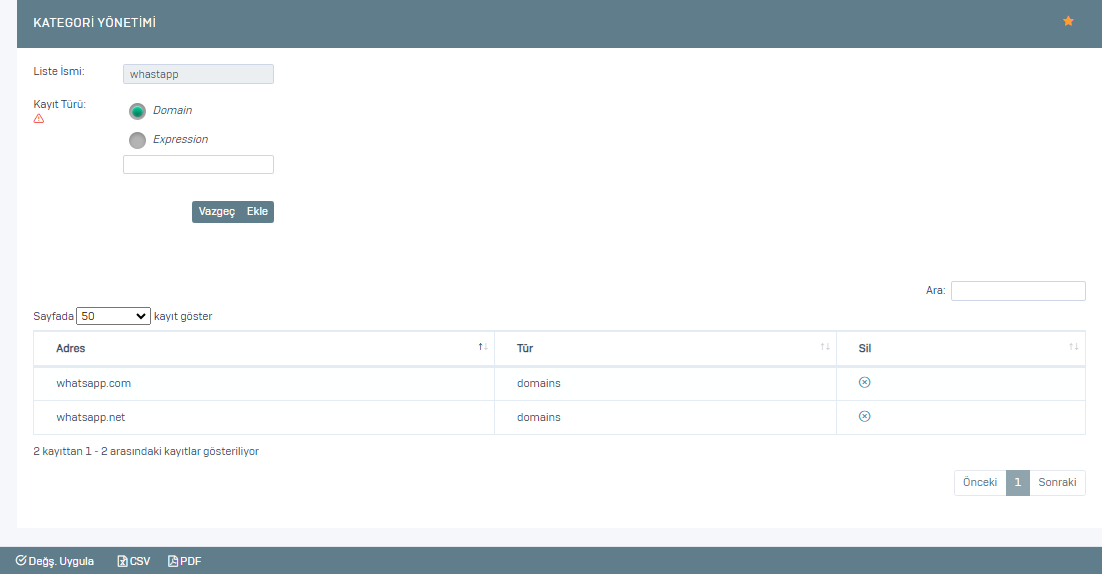Select page 1 in pagination
Viewport: 1102px width, 574px height.
click(1018, 482)
